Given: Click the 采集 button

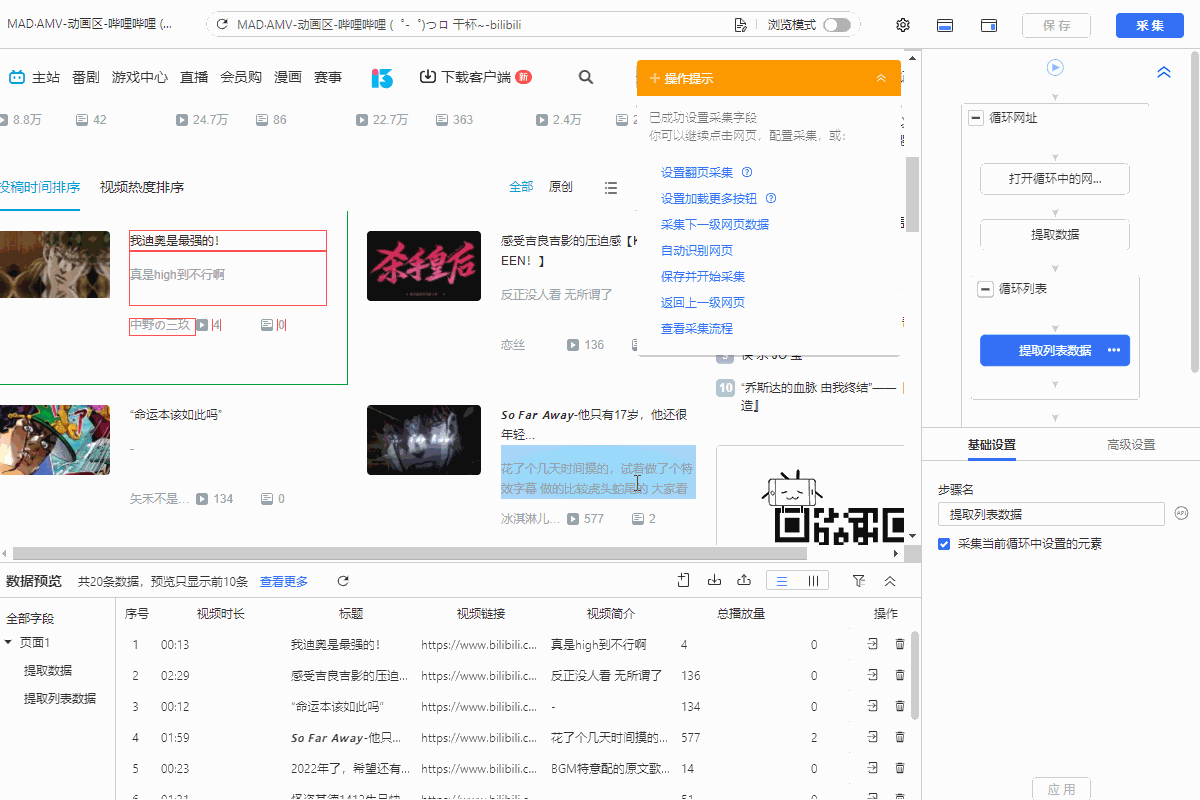Looking at the screenshot, I should (x=1150, y=26).
